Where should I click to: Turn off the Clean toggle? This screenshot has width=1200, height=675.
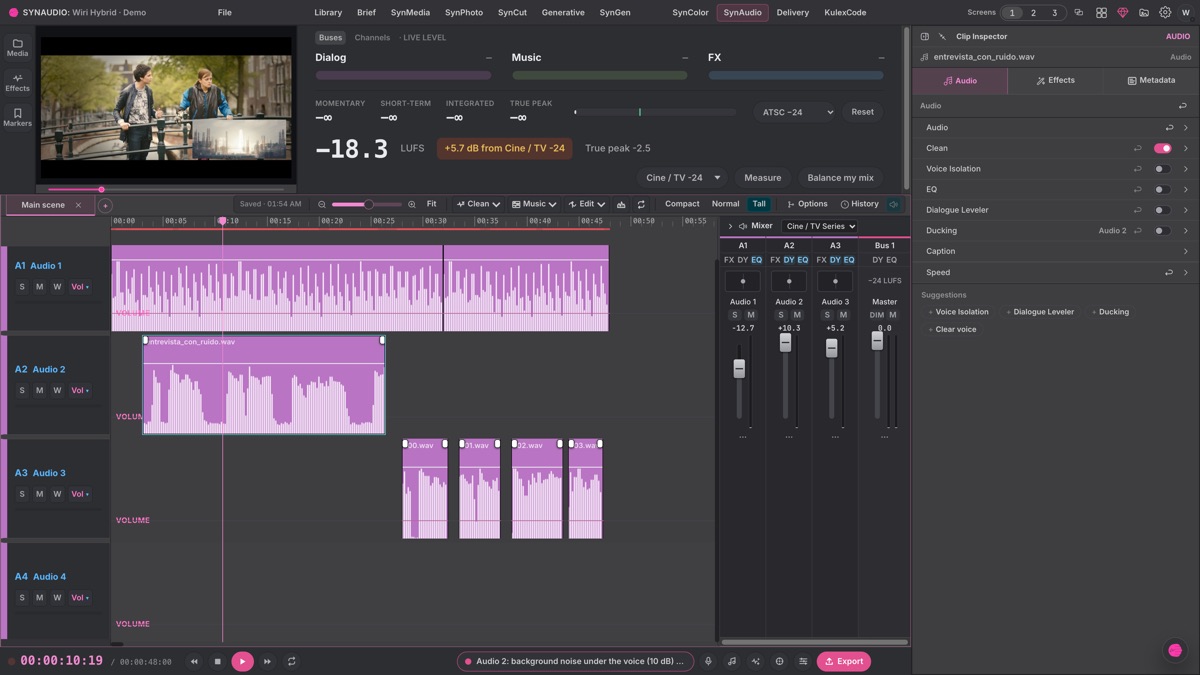point(1162,148)
